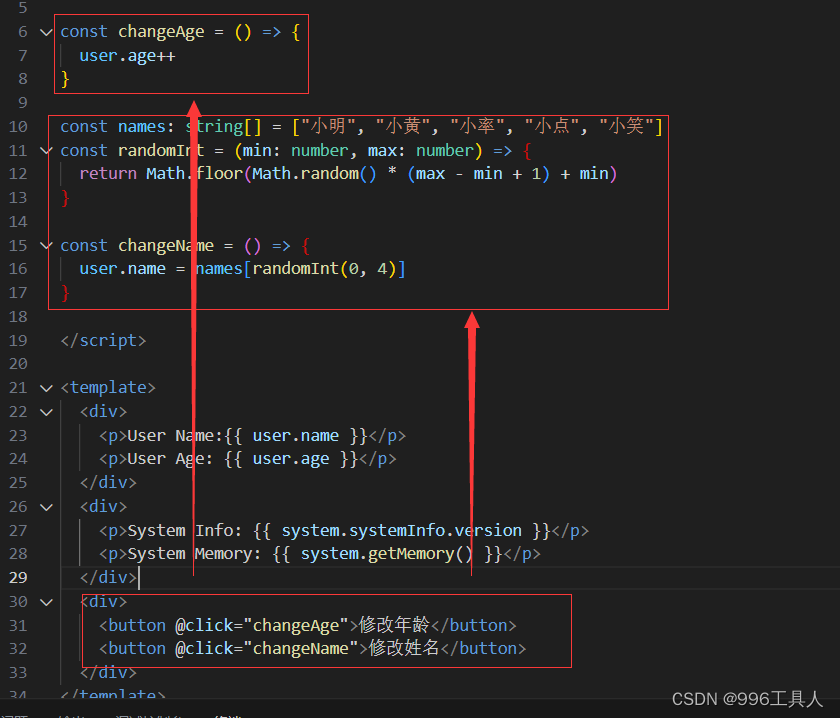The image size is (840, 718).
Task: Click user.name assignment target on line 16
Action: tap(123, 269)
